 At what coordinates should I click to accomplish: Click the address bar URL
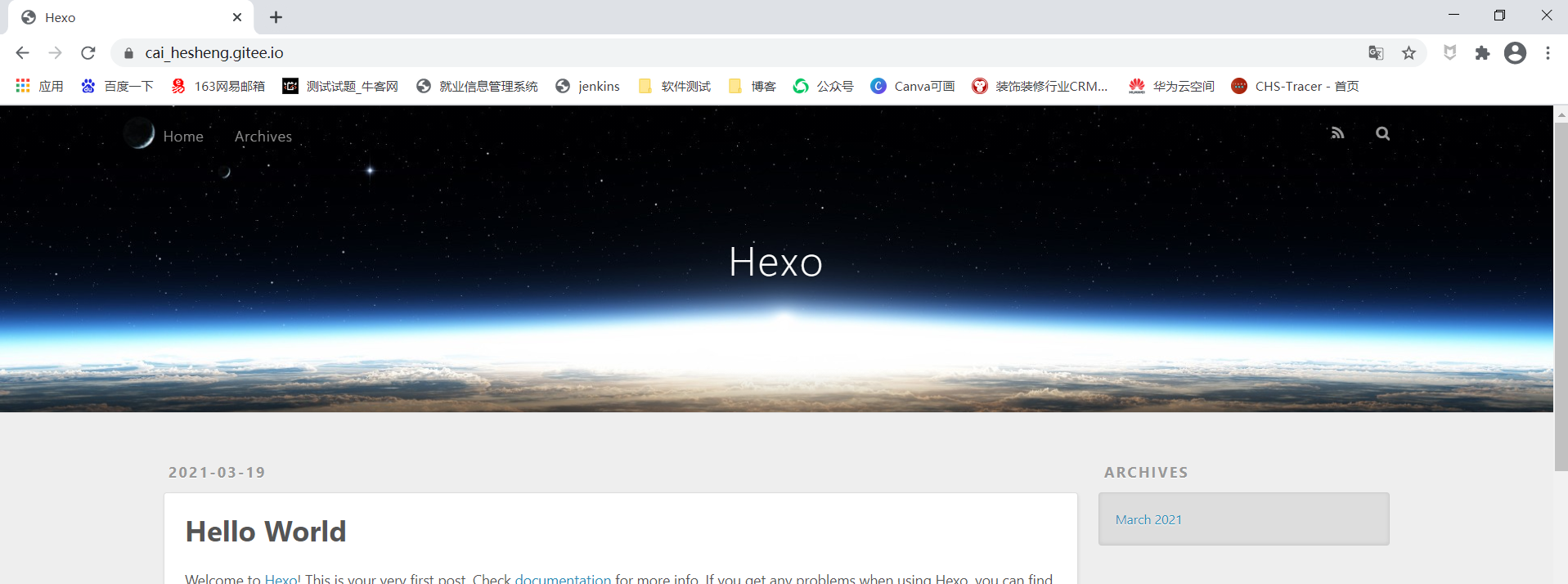tap(214, 53)
